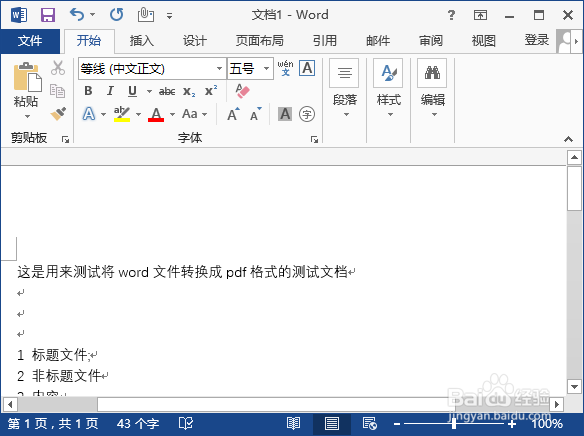Collapse the ribbon with up chevron
584x436 pixels.
coord(568,139)
